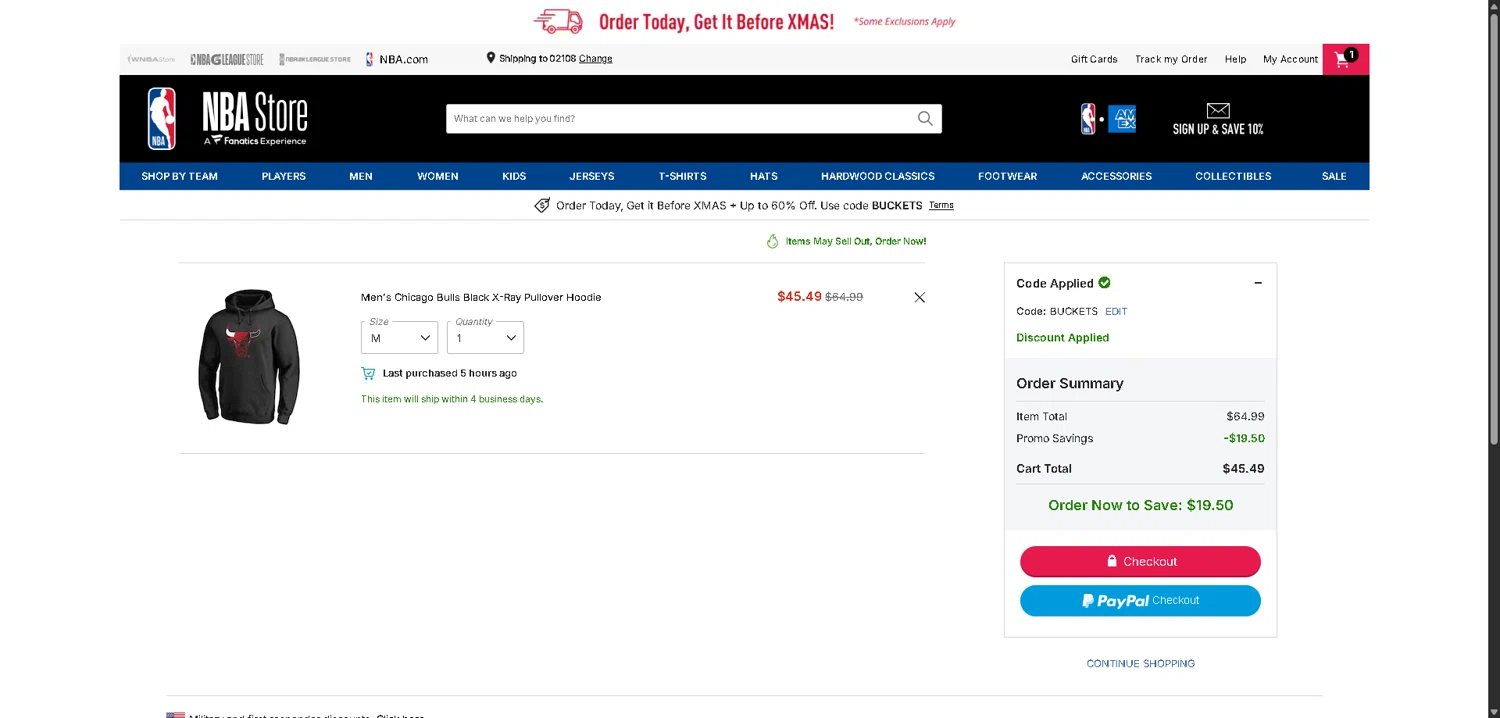Open My Account link
The height and width of the screenshot is (718, 1500).
[x=1291, y=59]
